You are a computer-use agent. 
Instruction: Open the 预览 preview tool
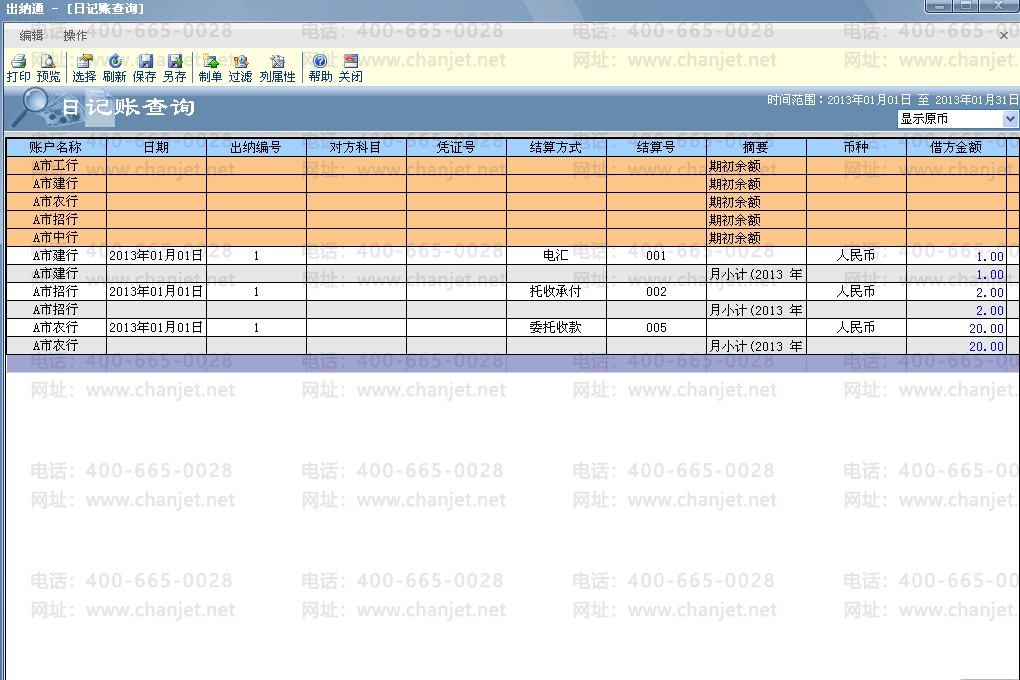coord(48,68)
